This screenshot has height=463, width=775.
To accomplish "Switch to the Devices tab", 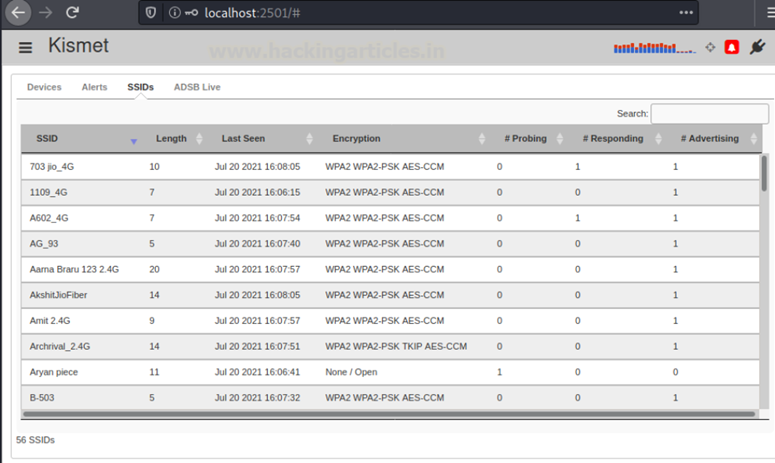I will click(x=44, y=87).
